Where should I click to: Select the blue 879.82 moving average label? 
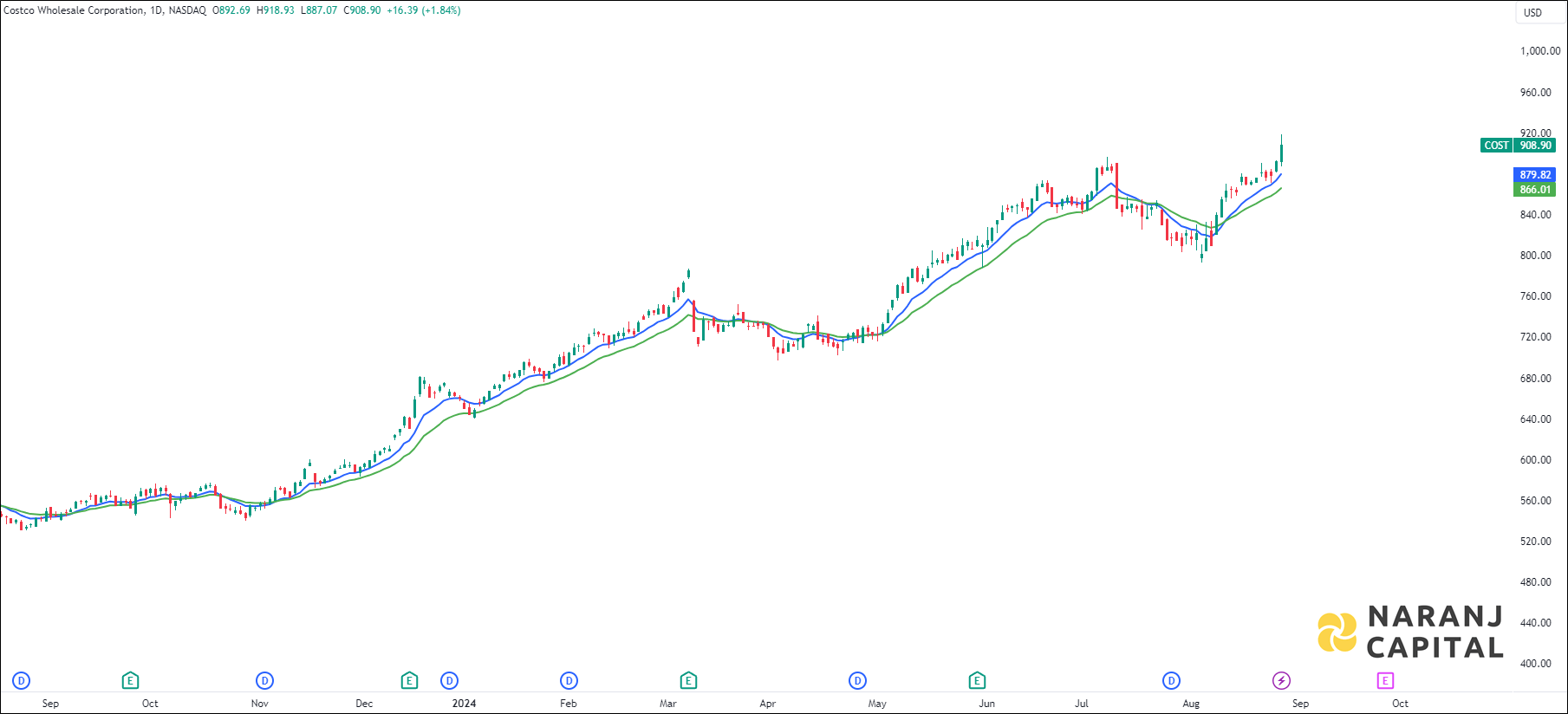click(x=1535, y=175)
